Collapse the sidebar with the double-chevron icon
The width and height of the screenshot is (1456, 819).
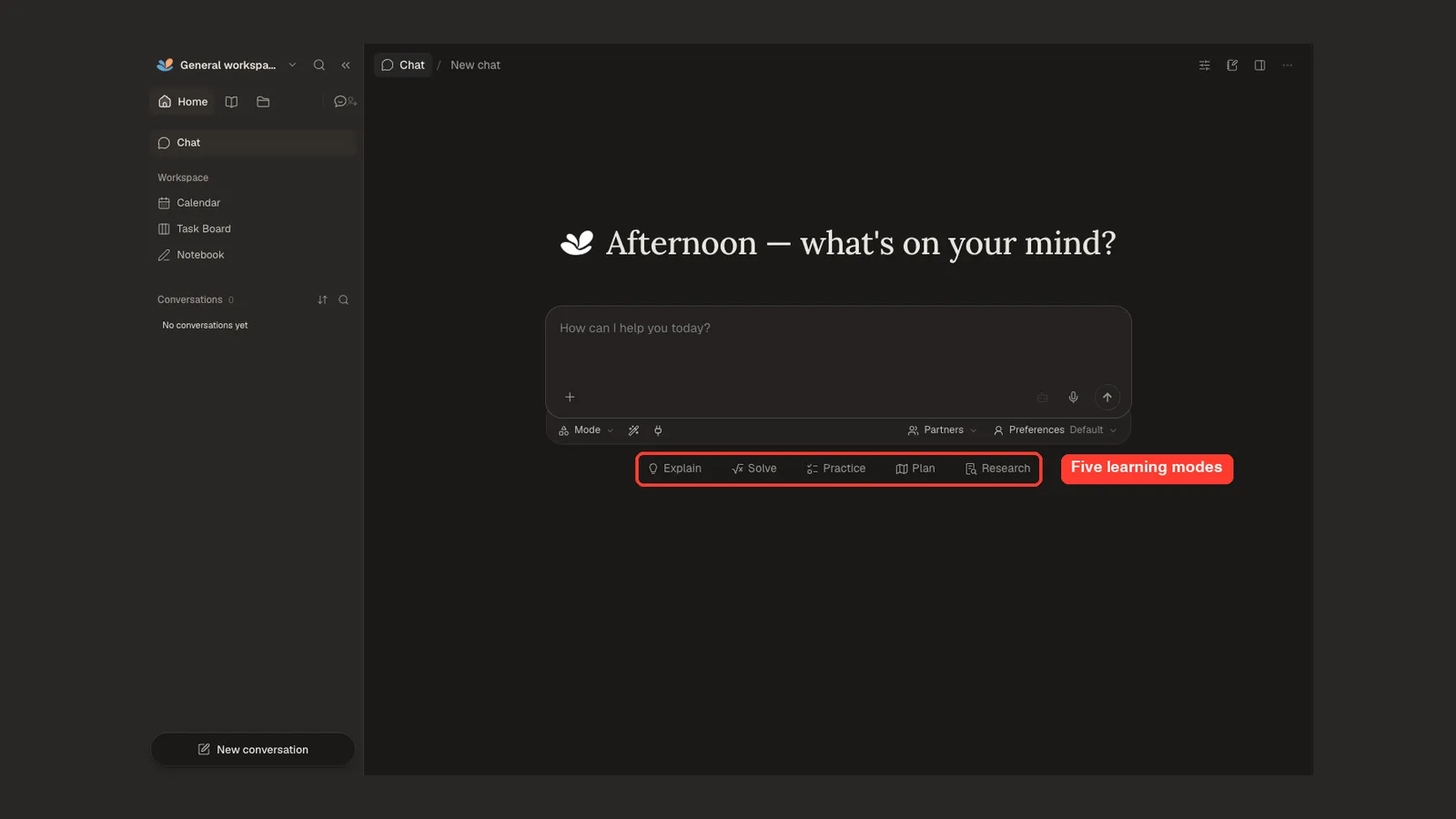[x=346, y=66]
